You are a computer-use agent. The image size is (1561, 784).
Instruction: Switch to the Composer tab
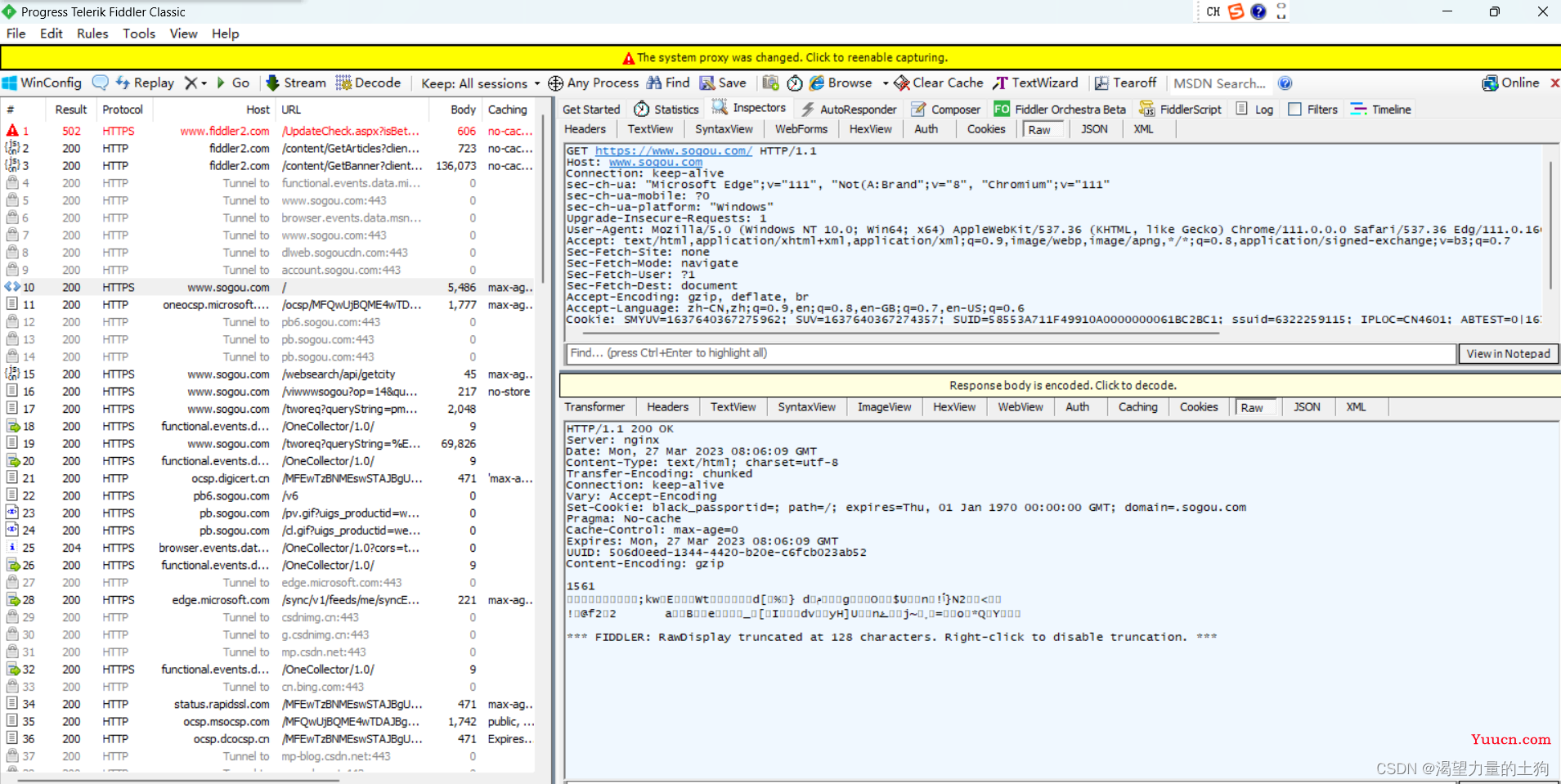tap(945, 109)
